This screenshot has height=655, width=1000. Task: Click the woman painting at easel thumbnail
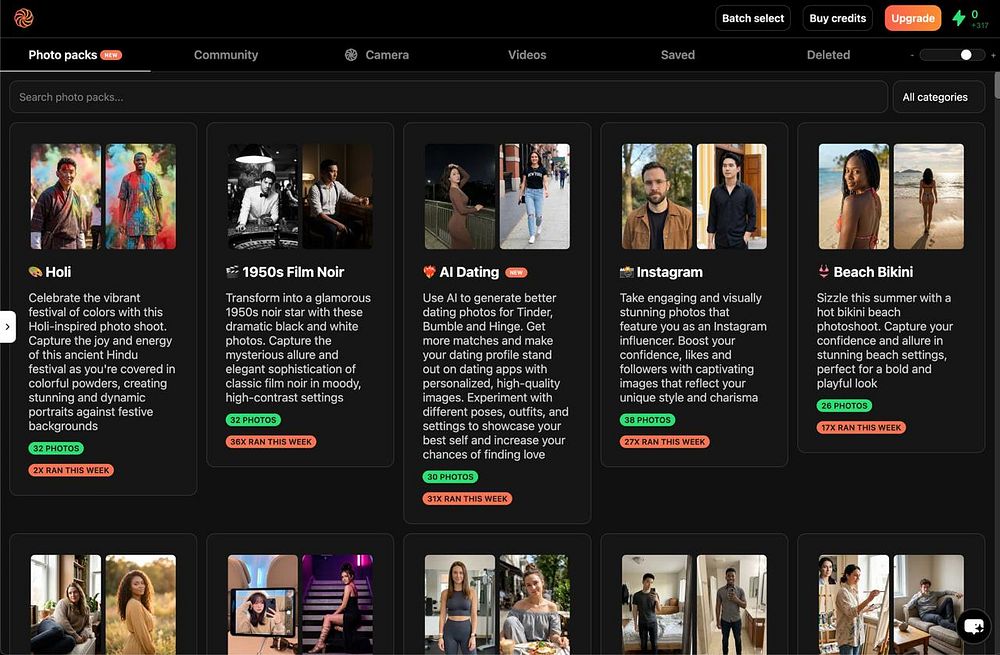tap(854, 605)
